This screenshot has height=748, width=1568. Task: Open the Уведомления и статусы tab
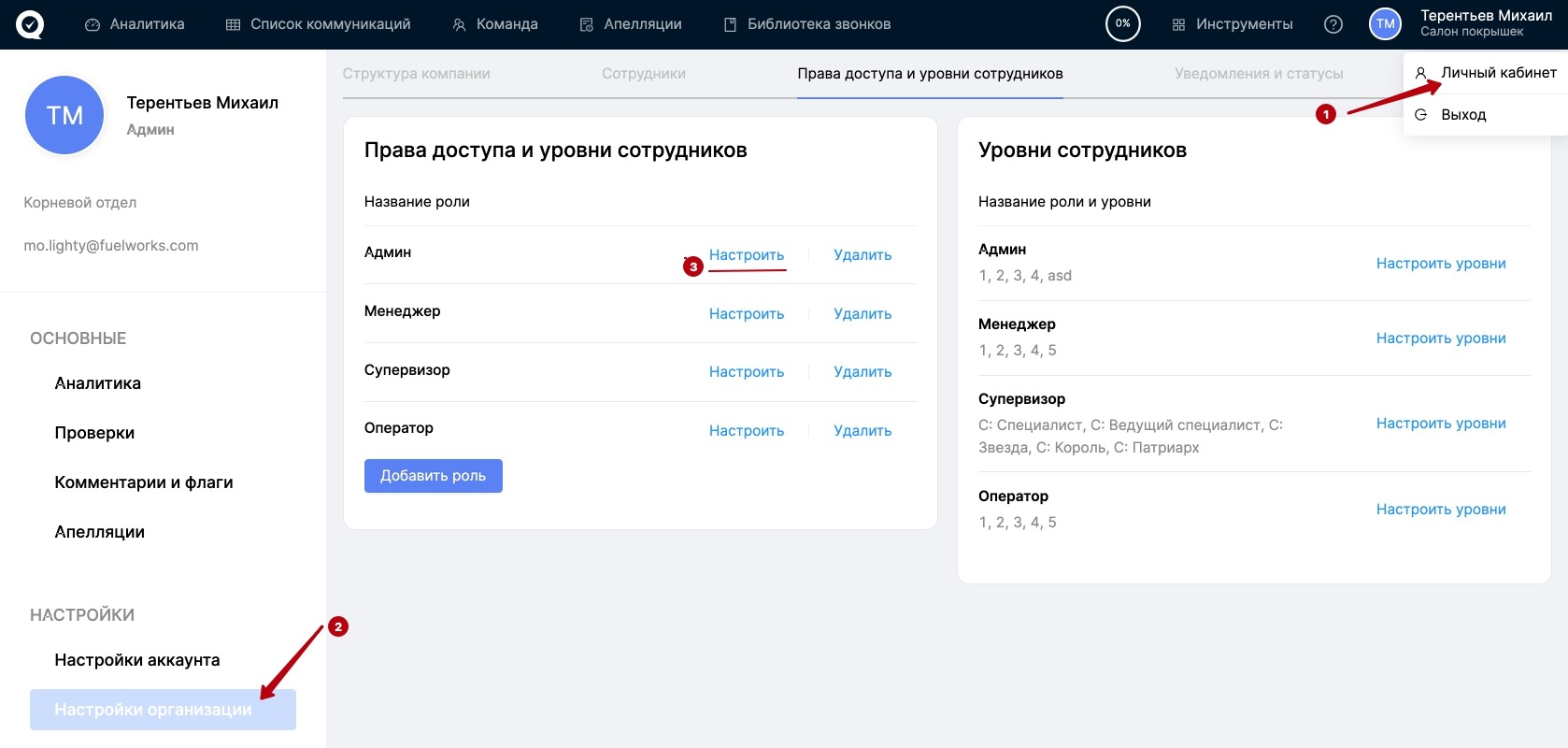1258,74
